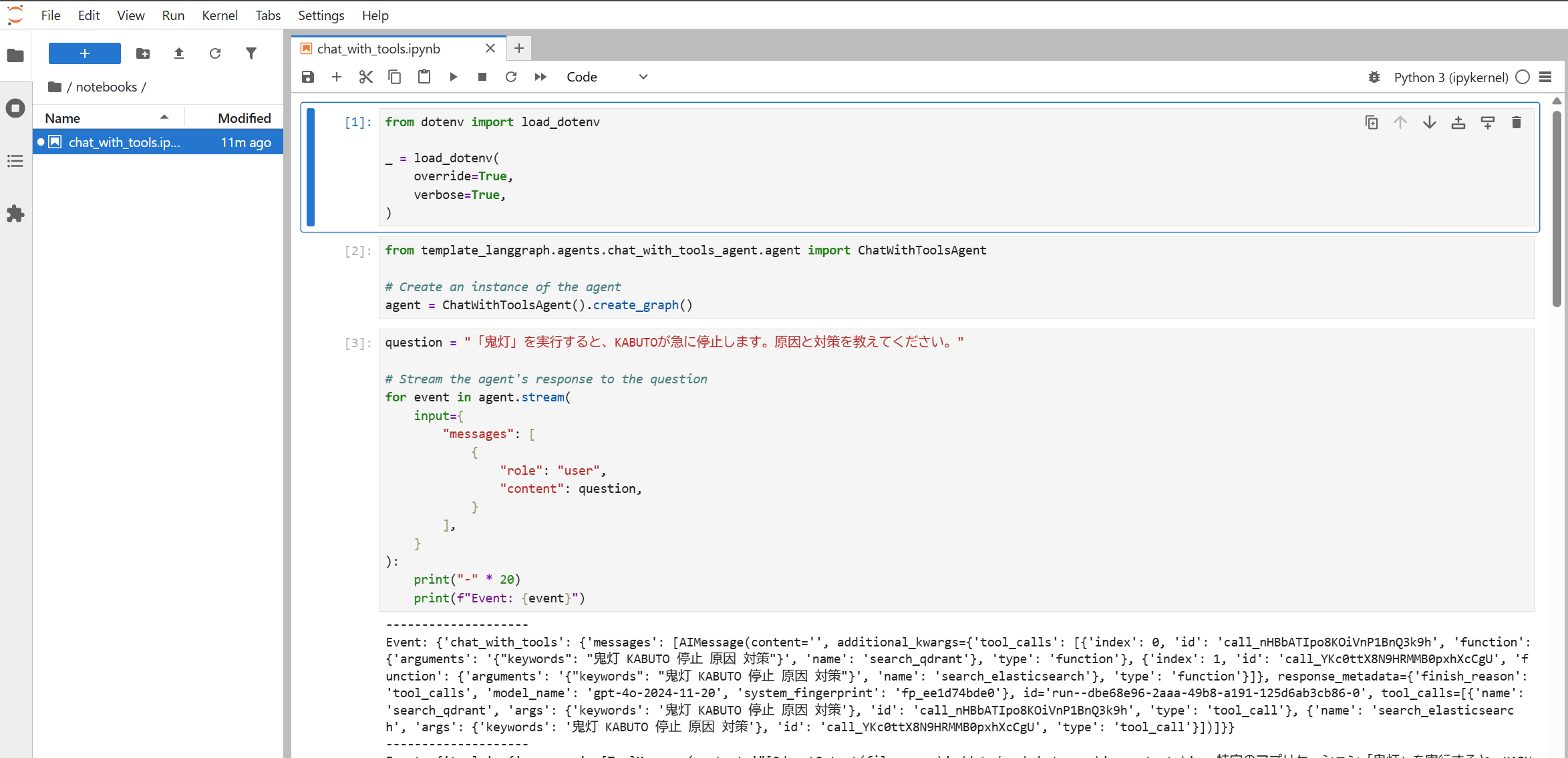1568x758 pixels.
Task: Copy the selected cell in toolbar
Action: [x=395, y=77]
